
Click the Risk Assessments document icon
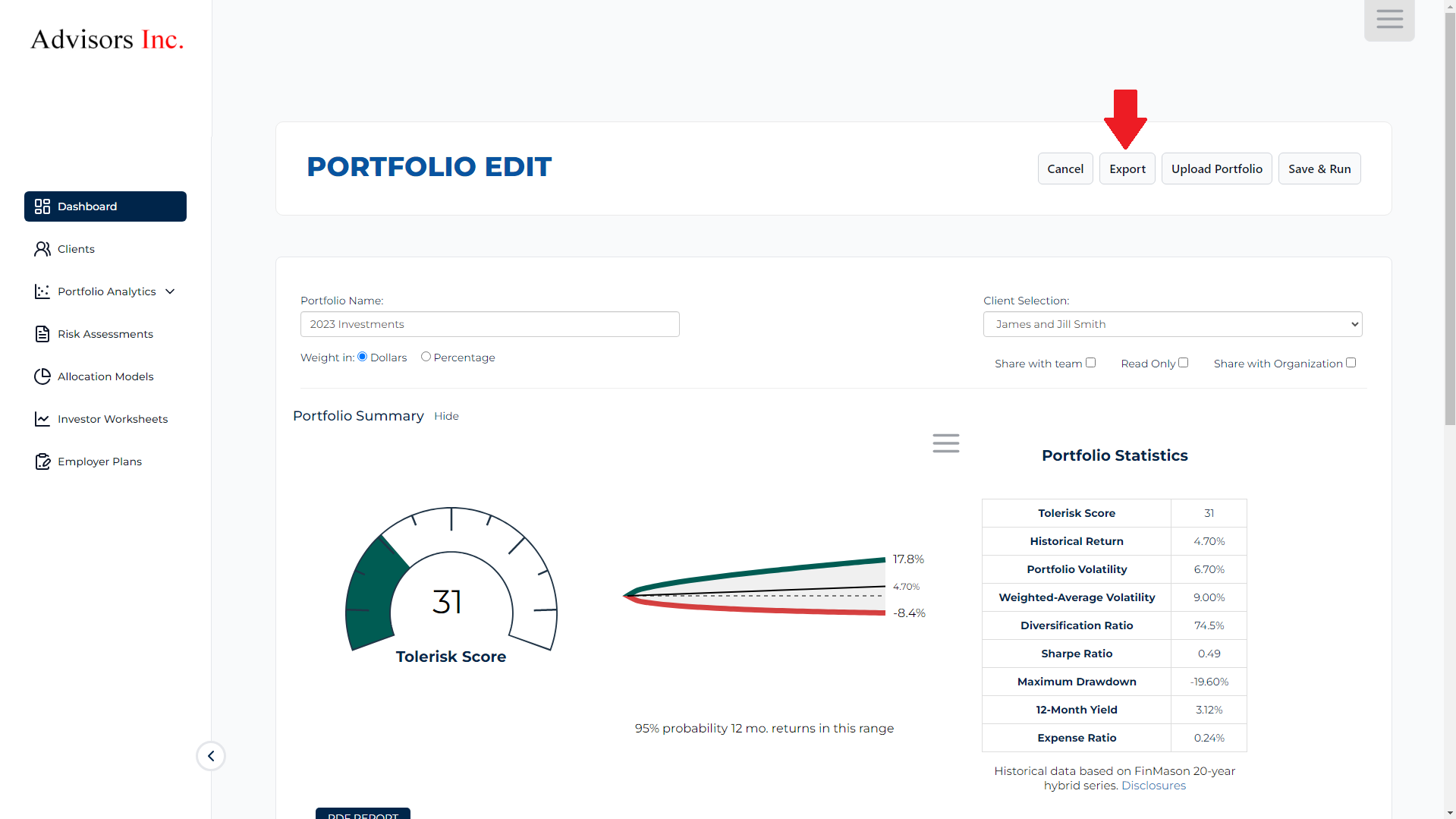coord(42,334)
